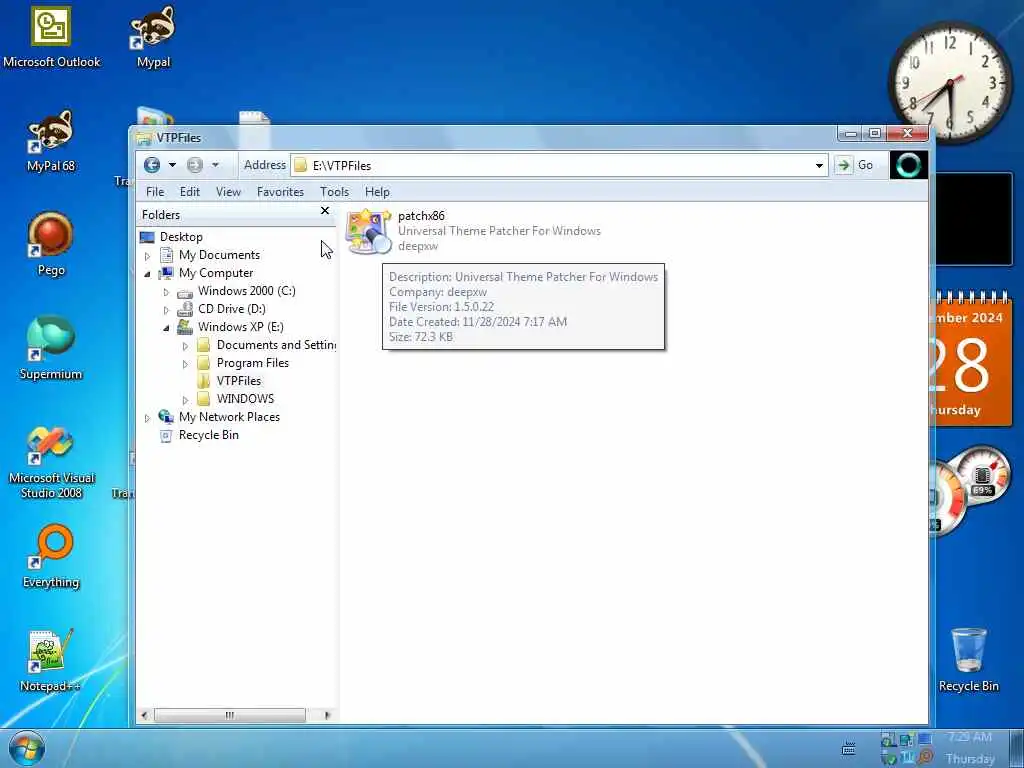Collapse Windows XP (E:) drive node
1024x768 pixels.
166,328
